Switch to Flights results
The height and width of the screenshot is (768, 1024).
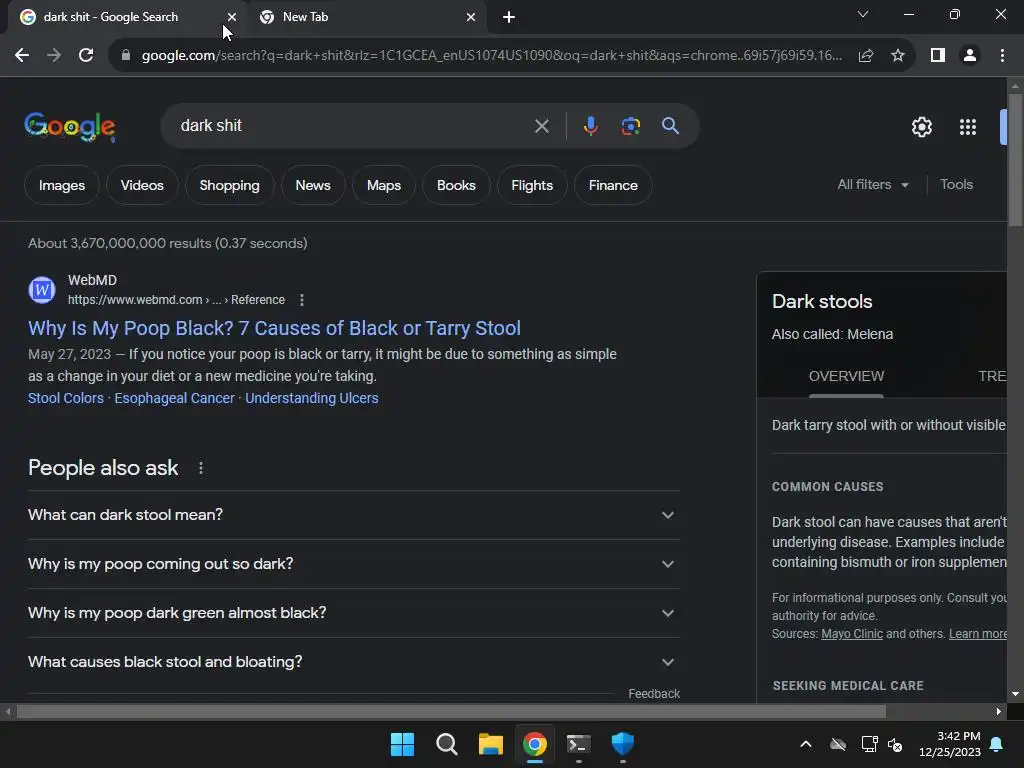[532, 185]
